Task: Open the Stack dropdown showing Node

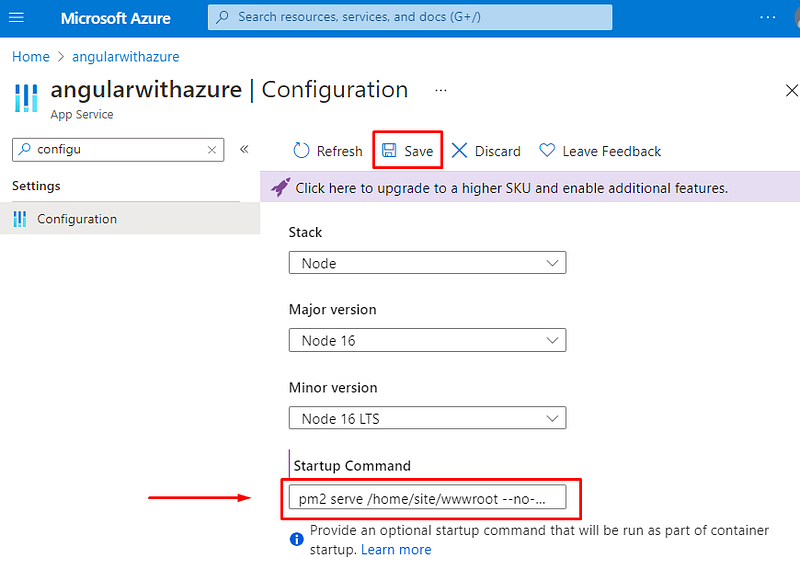Action: point(428,263)
